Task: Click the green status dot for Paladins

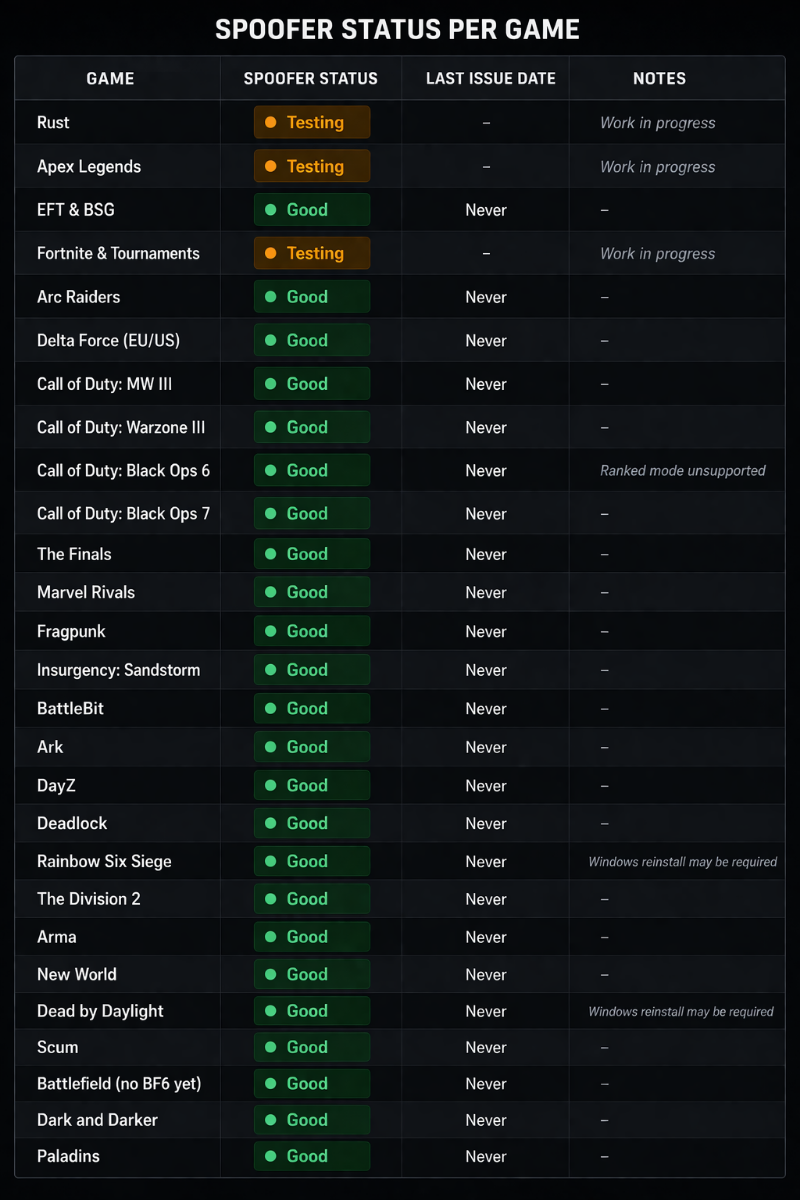Action: pos(270,1157)
